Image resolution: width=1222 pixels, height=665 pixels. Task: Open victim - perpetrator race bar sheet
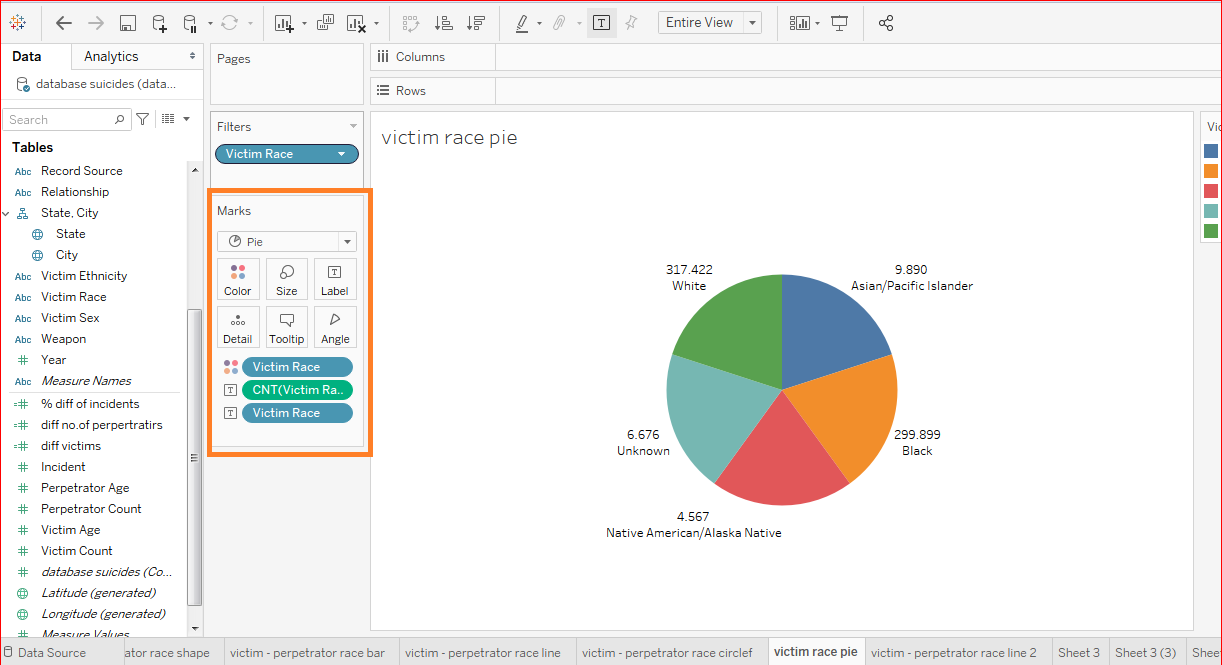click(307, 652)
